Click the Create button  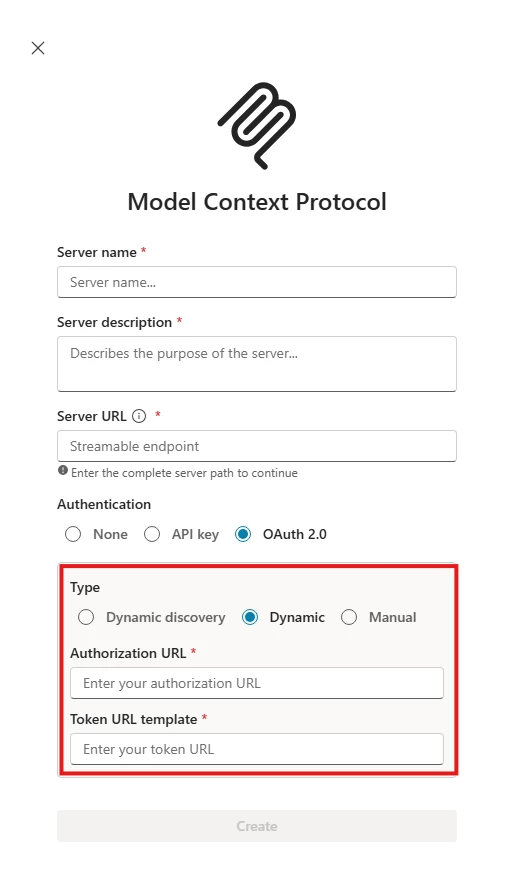coord(257,826)
